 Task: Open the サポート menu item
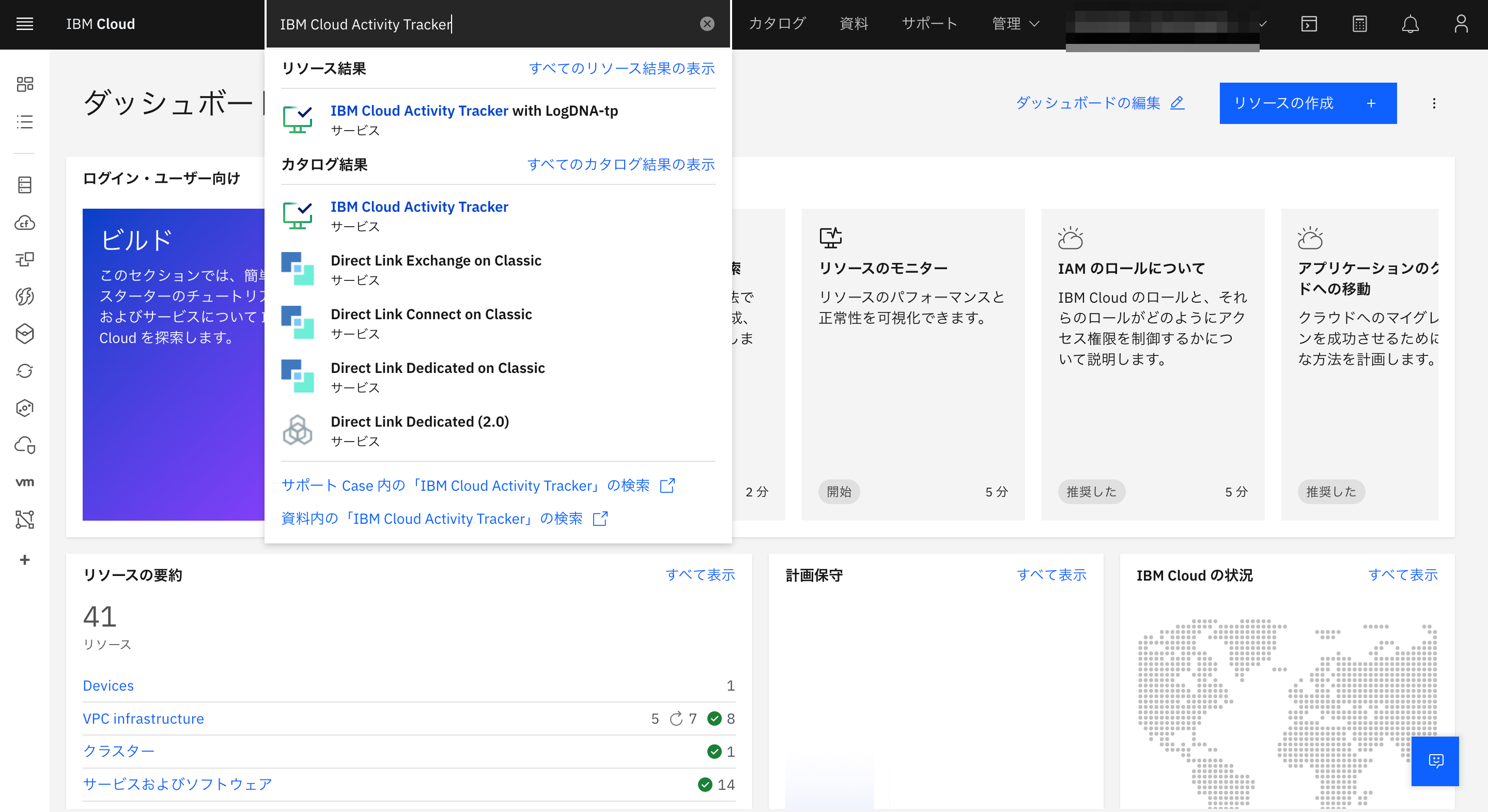(x=928, y=24)
